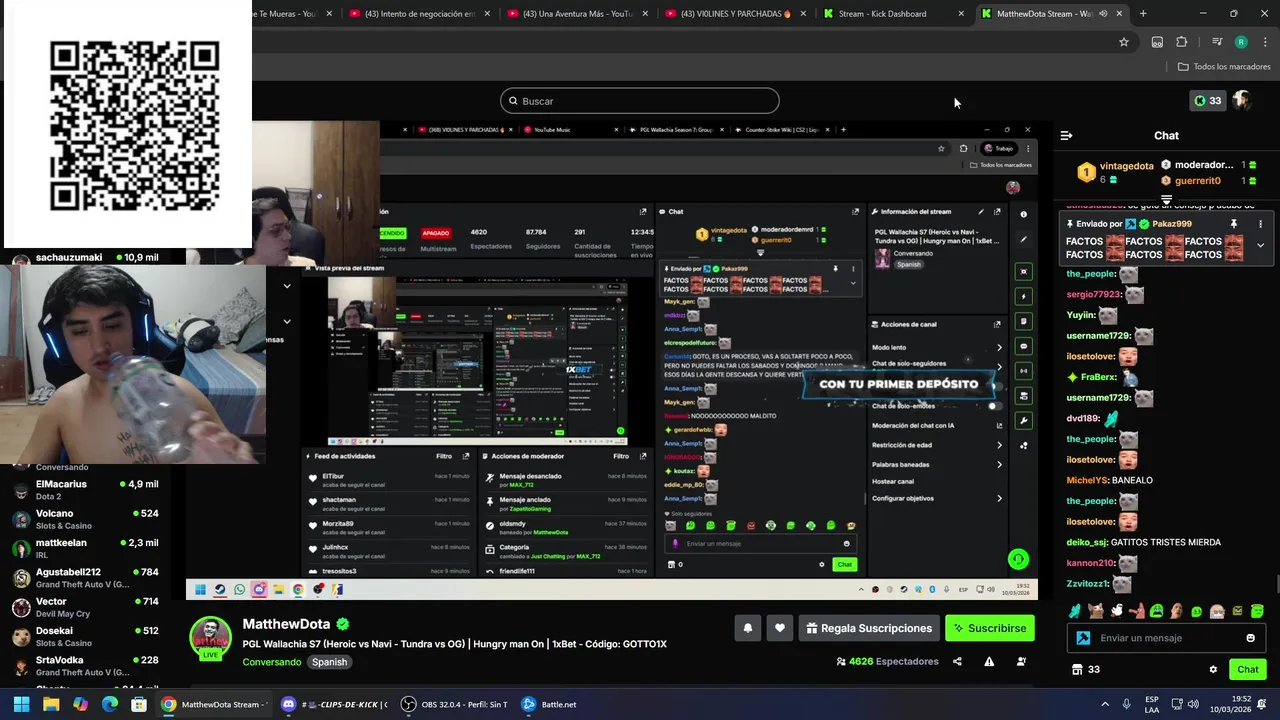Switch to 'VIOLINES Y PARCHADAS' tab

(x=735, y=14)
